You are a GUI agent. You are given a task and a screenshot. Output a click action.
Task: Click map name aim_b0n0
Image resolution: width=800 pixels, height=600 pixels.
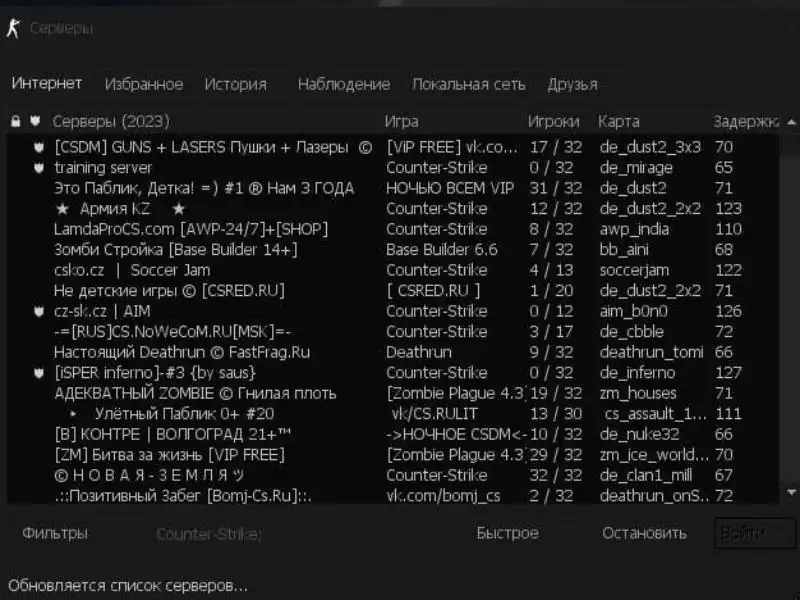coord(633,312)
